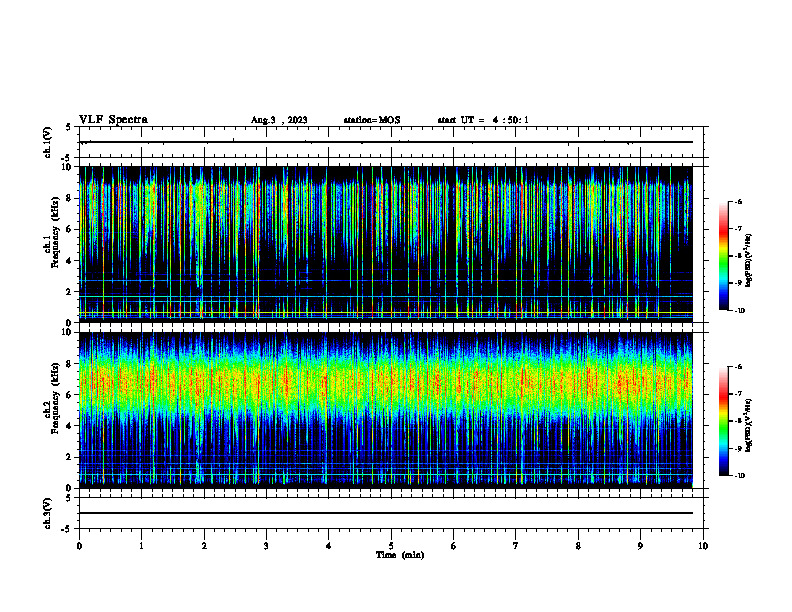Click the "Time (min)" x-axis label
Screen dimensions: 792x612
[400, 555]
